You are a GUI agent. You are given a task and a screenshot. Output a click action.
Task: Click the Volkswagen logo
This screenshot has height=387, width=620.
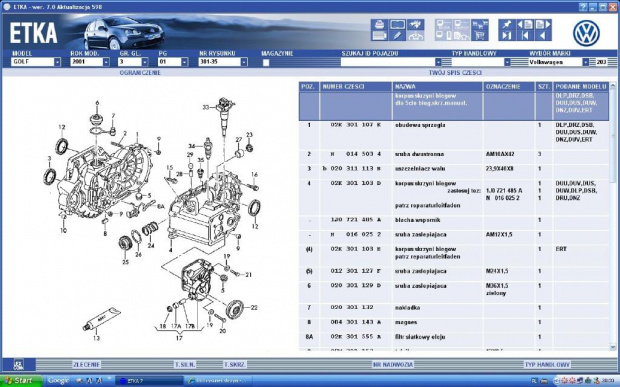coord(586,33)
